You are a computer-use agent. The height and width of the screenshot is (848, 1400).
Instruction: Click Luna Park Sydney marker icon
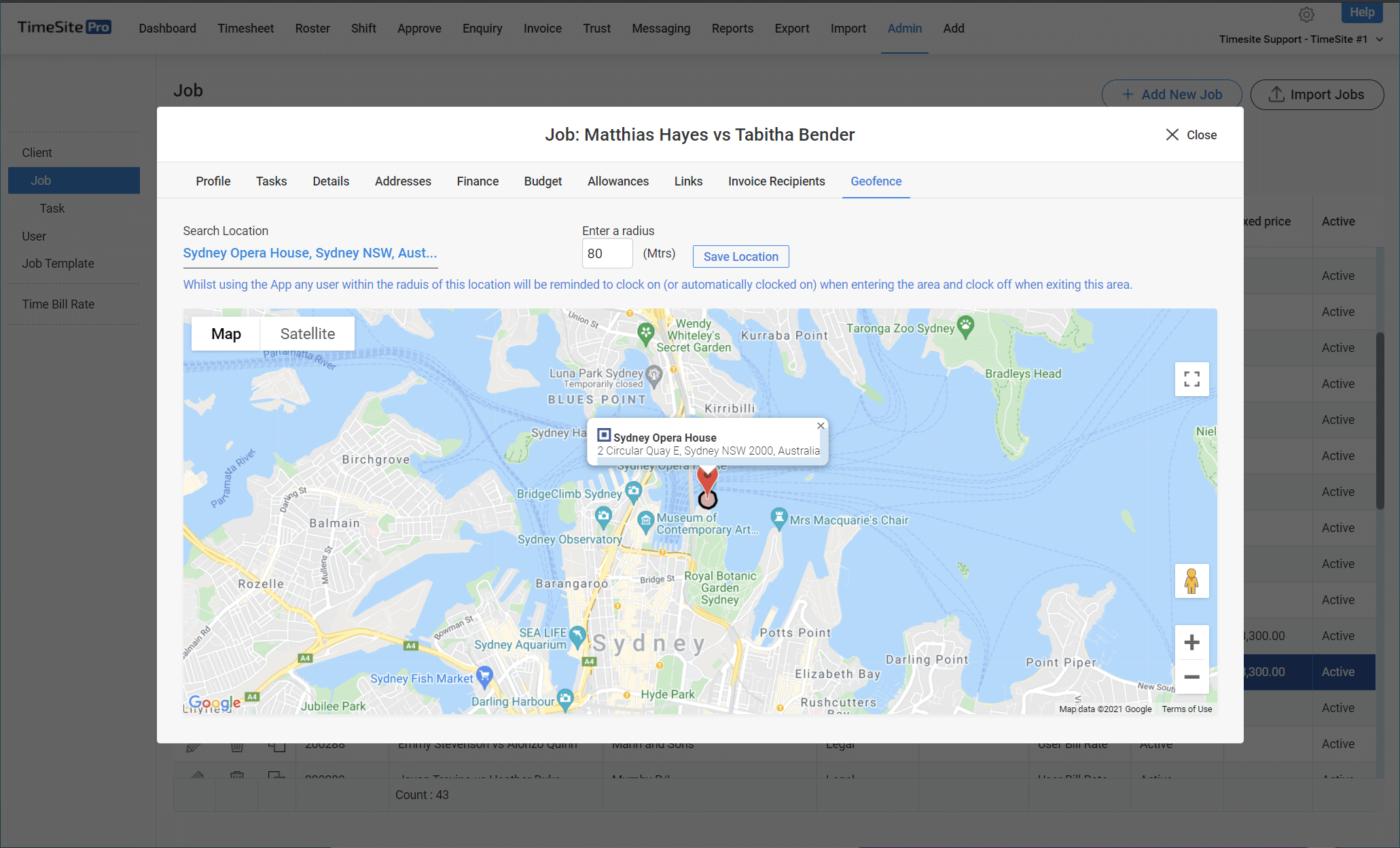(x=653, y=375)
